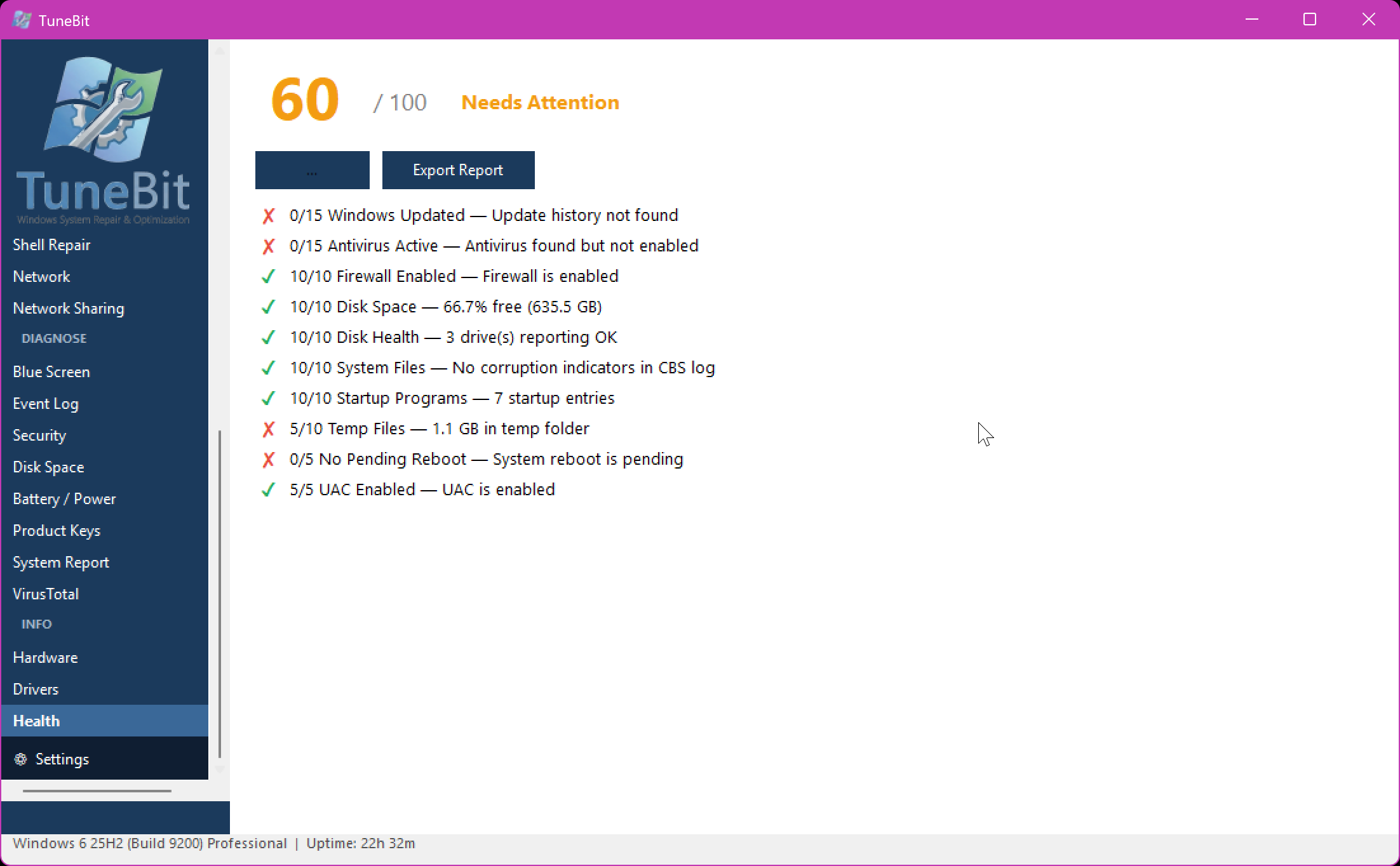Click the green check beside System Files

(268, 368)
